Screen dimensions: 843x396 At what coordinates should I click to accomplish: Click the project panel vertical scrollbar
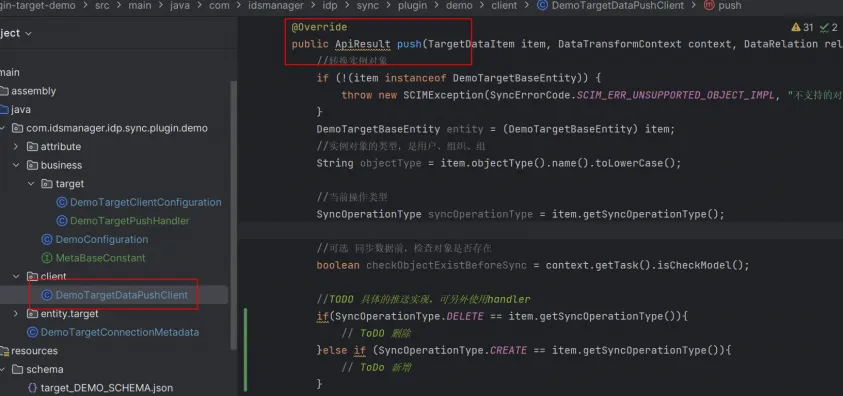tap(233, 215)
